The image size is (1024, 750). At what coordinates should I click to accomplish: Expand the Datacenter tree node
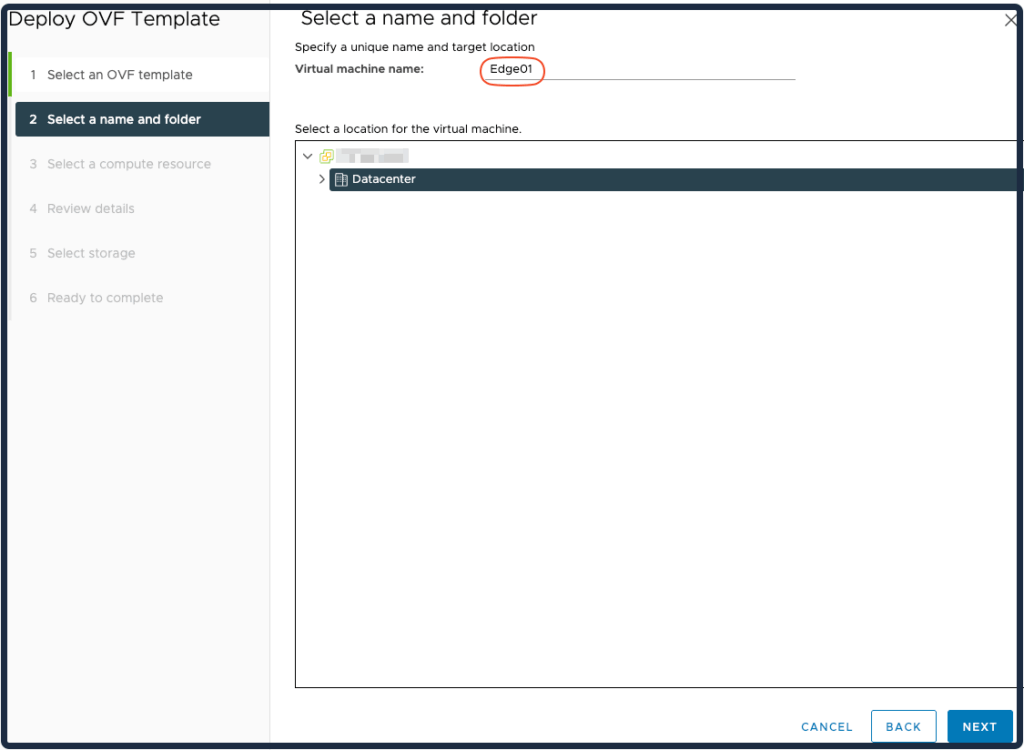tap(321, 179)
